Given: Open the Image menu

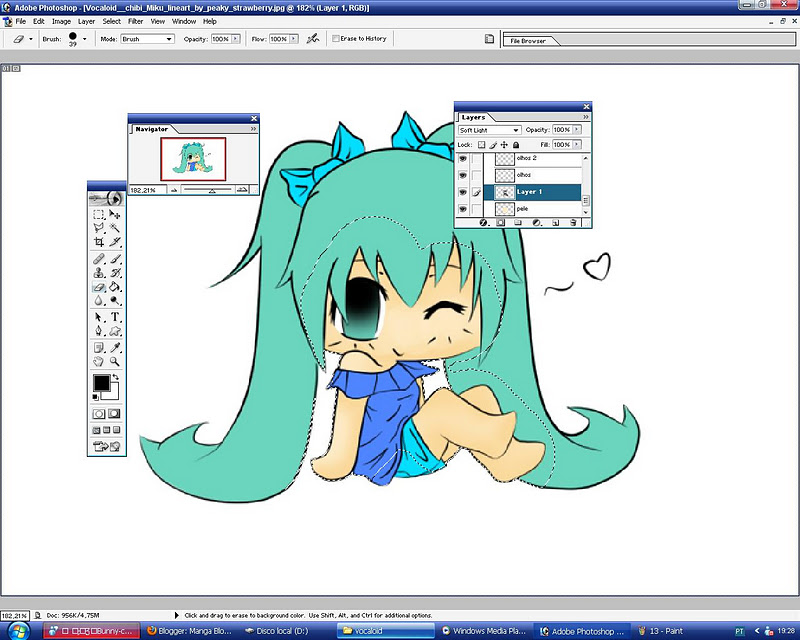Looking at the screenshot, I should click(61, 21).
